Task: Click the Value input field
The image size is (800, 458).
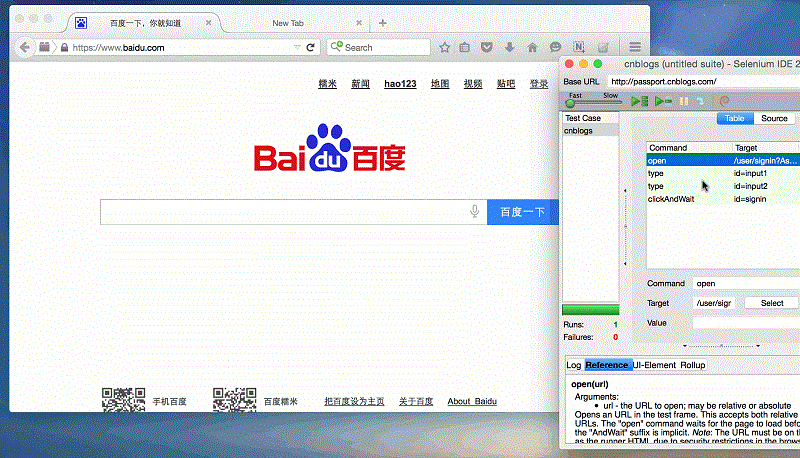Action: pos(746,323)
